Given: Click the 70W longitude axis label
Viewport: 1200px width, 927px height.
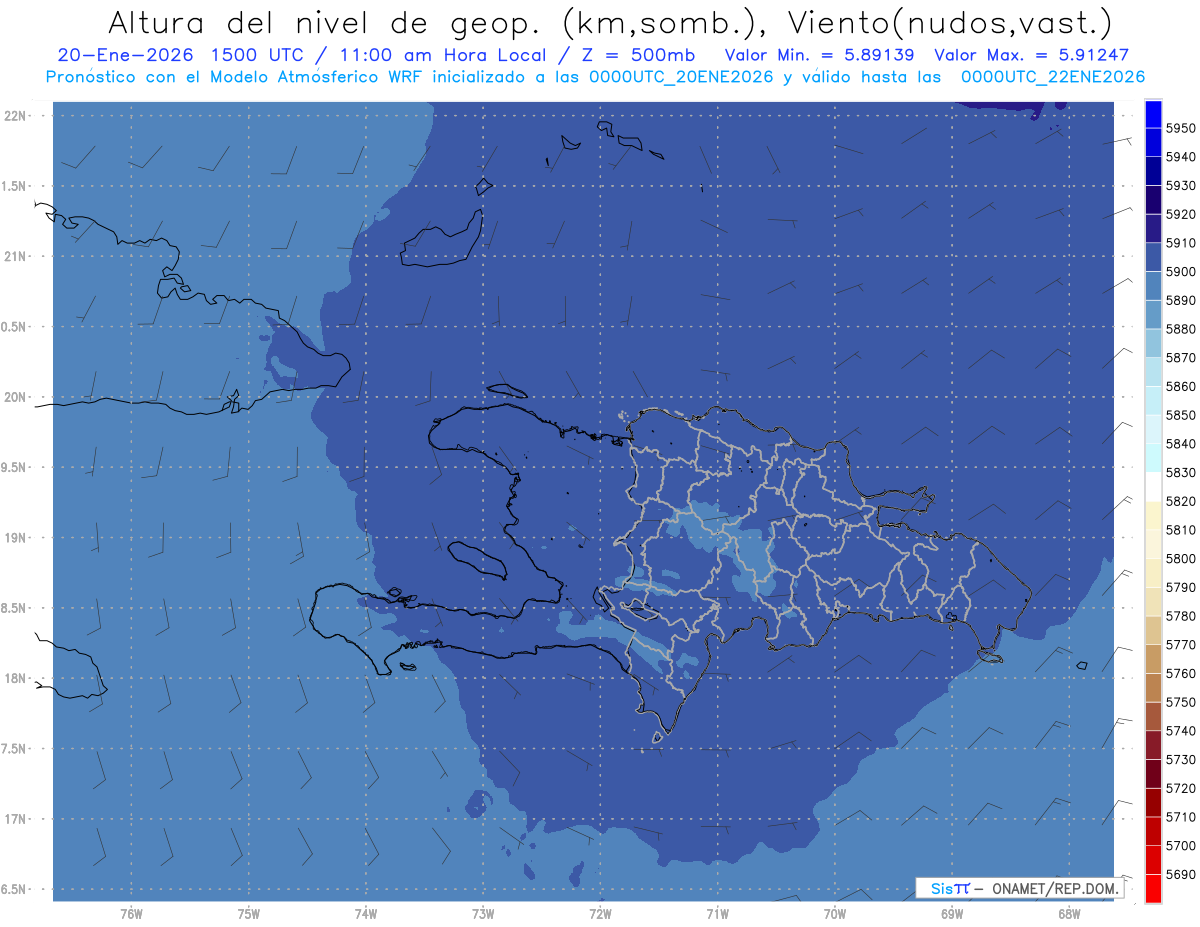Looking at the screenshot, I should pyautogui.click(x=835, y=913).
